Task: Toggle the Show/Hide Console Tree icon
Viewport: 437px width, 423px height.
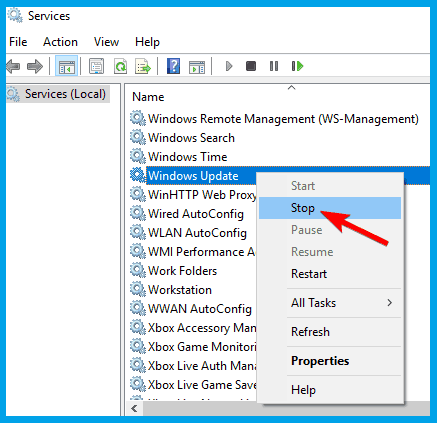Action: coord(67,66)
